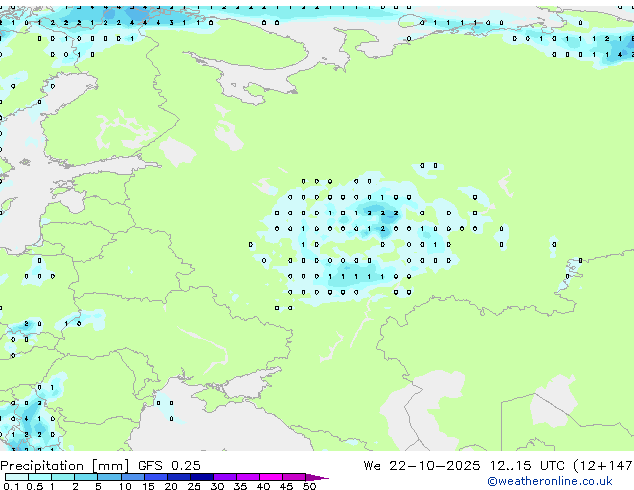Click the legend value label '0.5'
Viewport: 634px width, 490px height.
click(x=35, y=486)
